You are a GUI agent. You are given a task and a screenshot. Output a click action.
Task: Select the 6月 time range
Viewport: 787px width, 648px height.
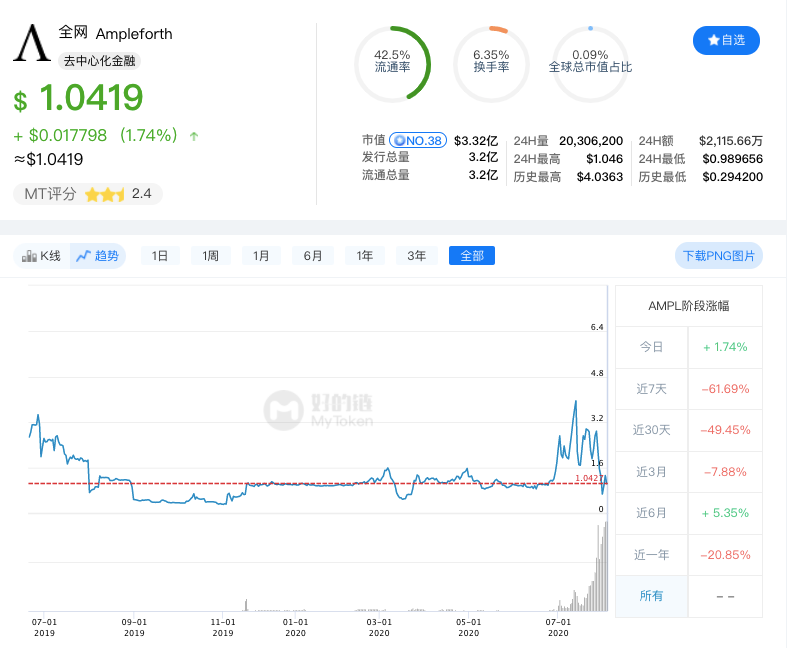[313, 256]
